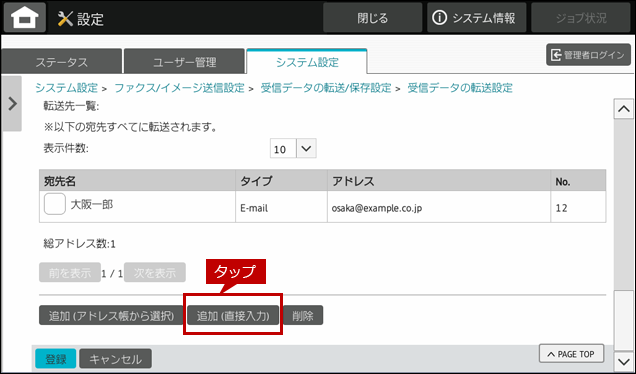Click the No. cell value 12
This screenshot has width=636, height=374.
(x=578, y=207)
